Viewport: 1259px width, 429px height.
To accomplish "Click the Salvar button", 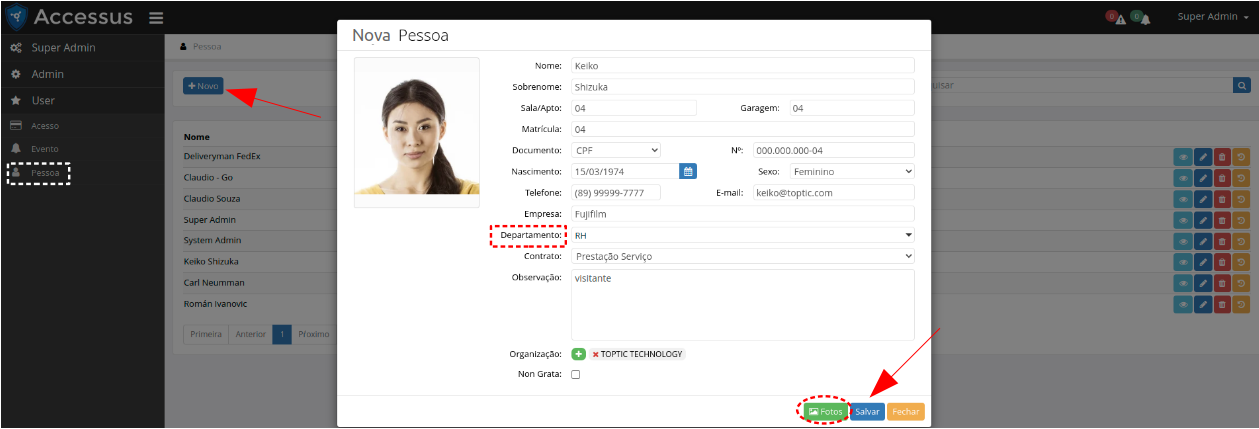I will click(x=867, y=411).
